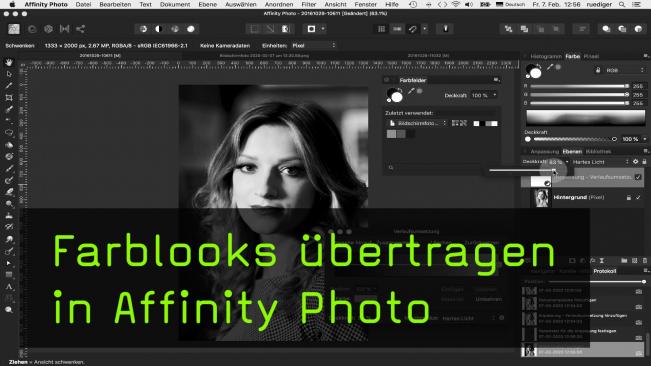Open the Ebene menu

(208, 5)
